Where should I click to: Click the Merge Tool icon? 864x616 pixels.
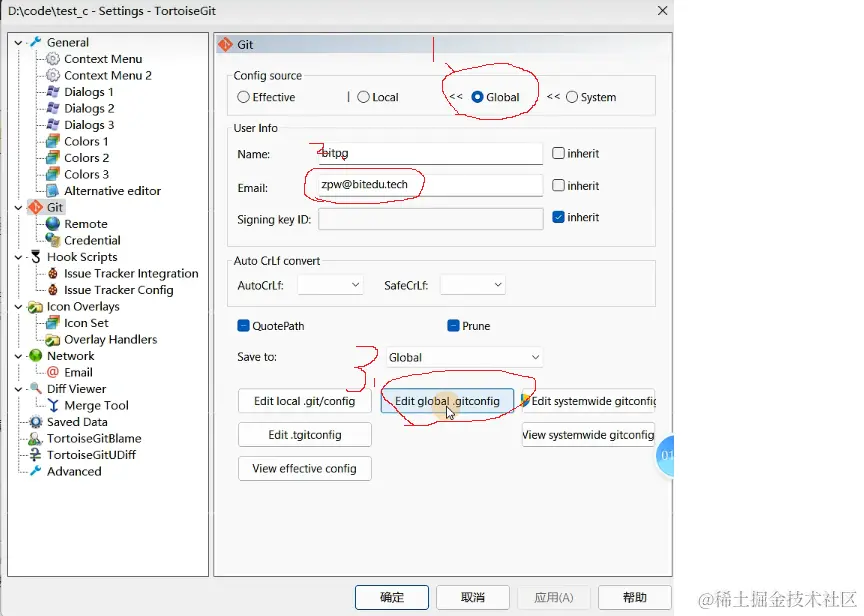pyautogui.click(x=53, y=406)
